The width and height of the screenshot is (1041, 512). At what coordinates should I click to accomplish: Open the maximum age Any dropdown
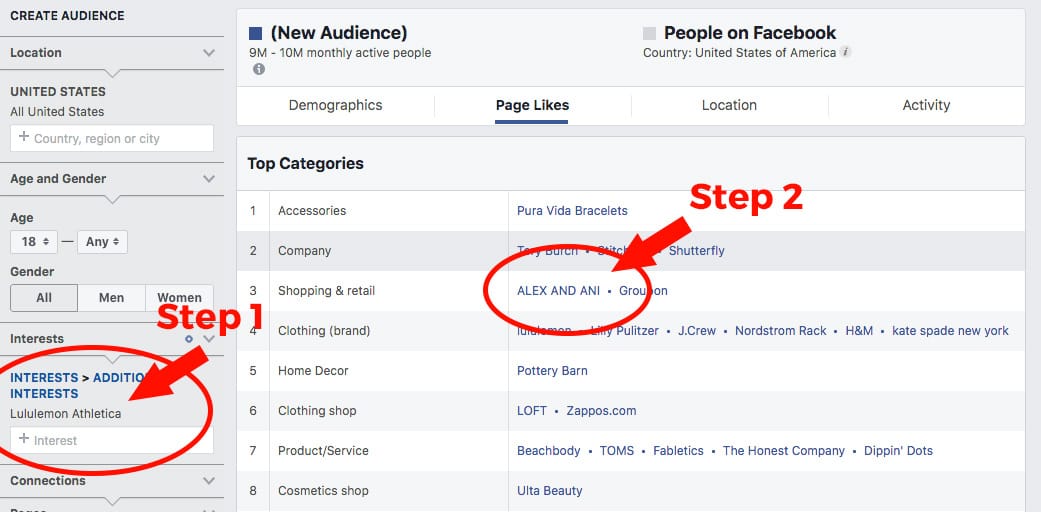102,242
